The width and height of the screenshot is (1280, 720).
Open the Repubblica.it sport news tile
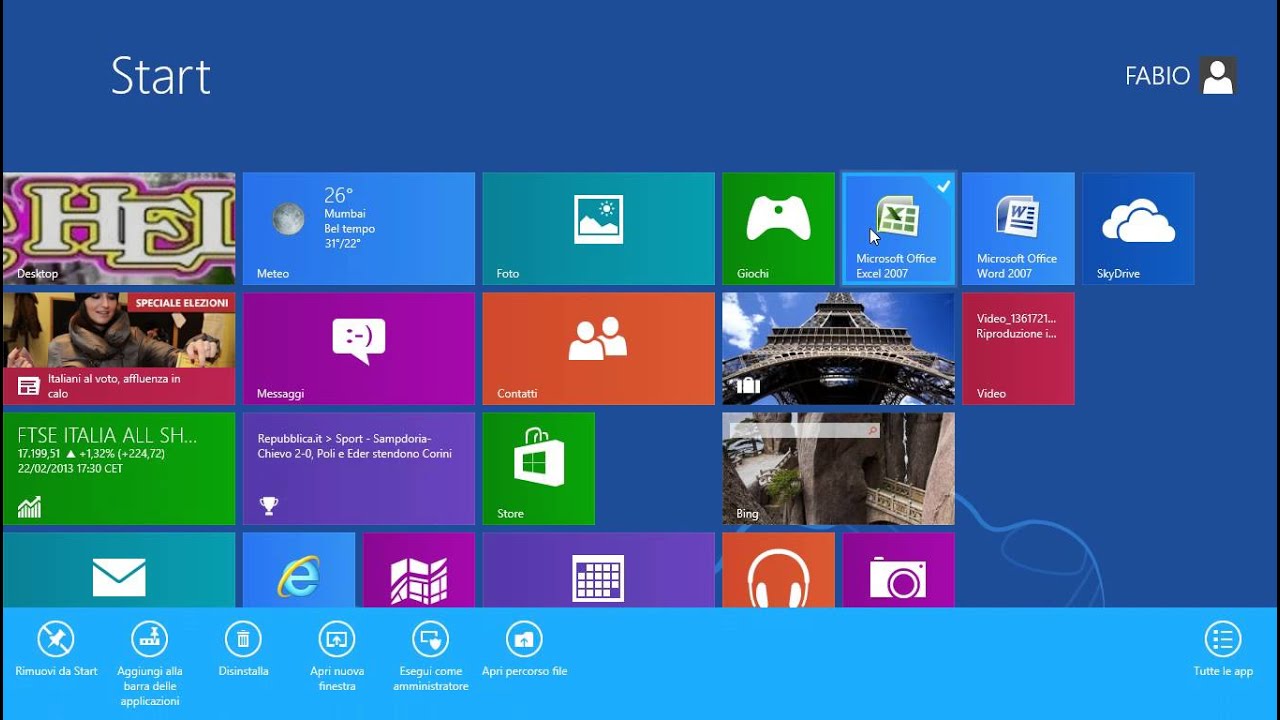359,469
